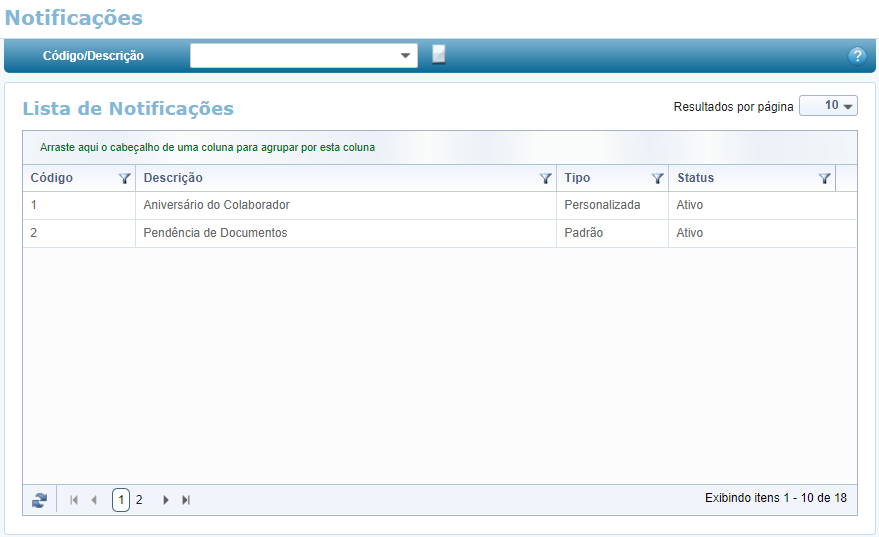Click the Tipo column filter icon
Viewport: 879px width, 537px height.
pyautogui.click(x=657, y=179)
